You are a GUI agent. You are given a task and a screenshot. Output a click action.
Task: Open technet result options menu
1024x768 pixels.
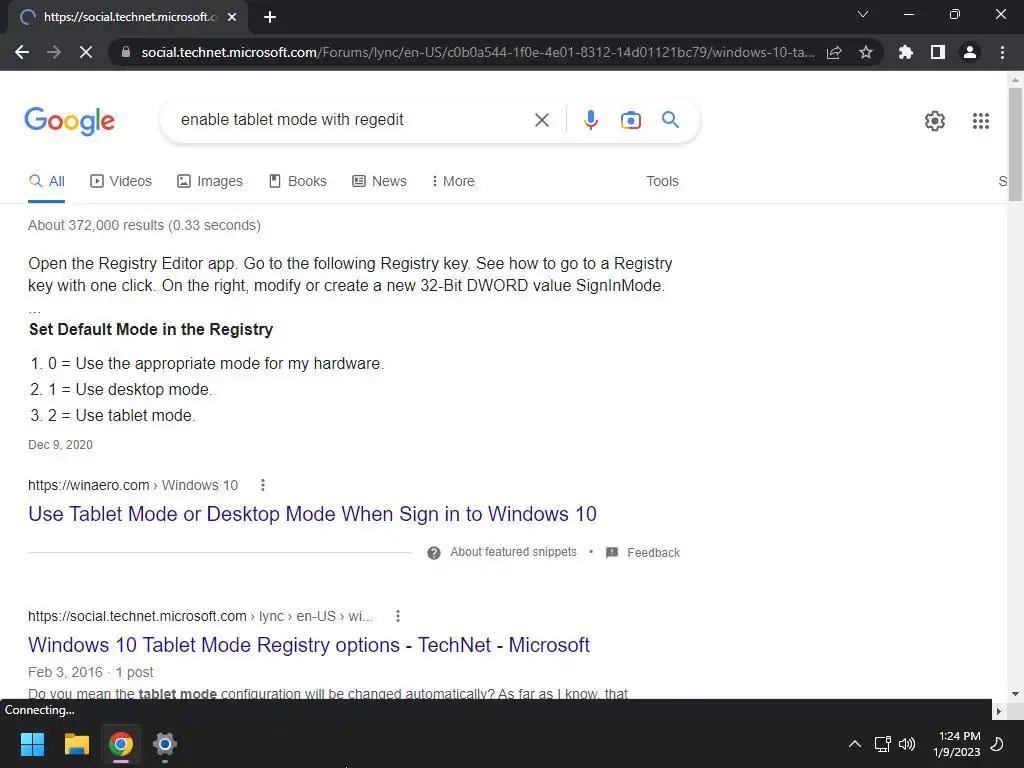coord(398,616)
